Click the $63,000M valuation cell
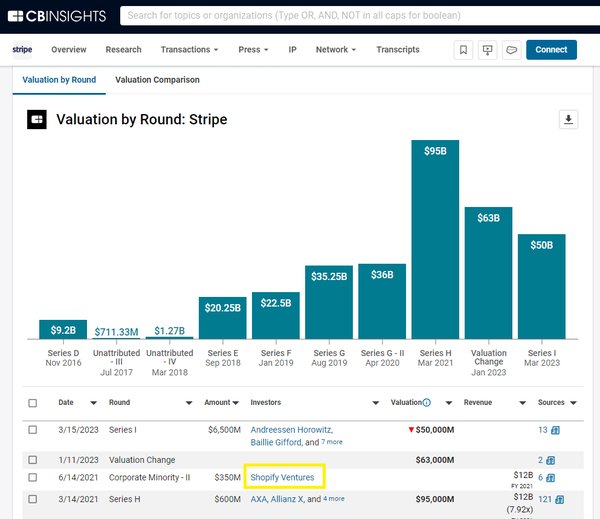 pyautogui.click(x=435, y=460)
